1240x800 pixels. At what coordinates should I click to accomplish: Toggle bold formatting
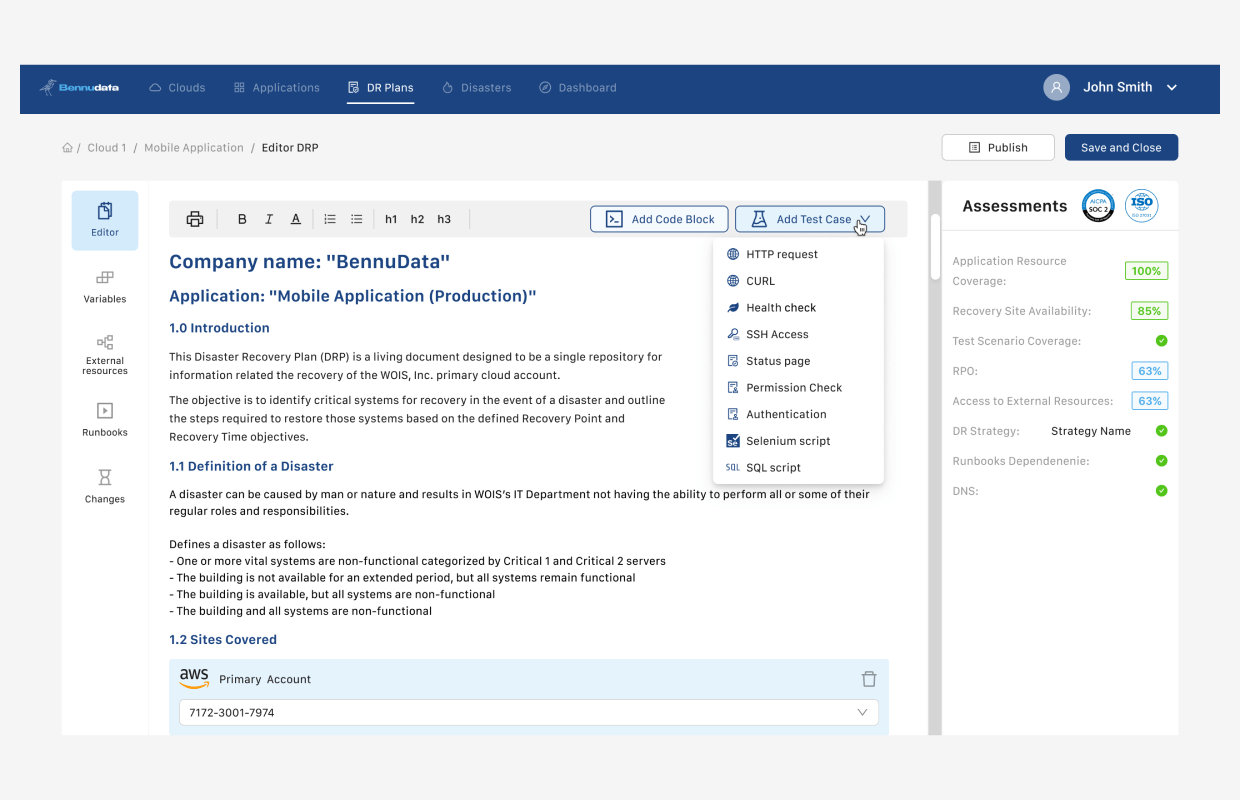pos(242,219)
